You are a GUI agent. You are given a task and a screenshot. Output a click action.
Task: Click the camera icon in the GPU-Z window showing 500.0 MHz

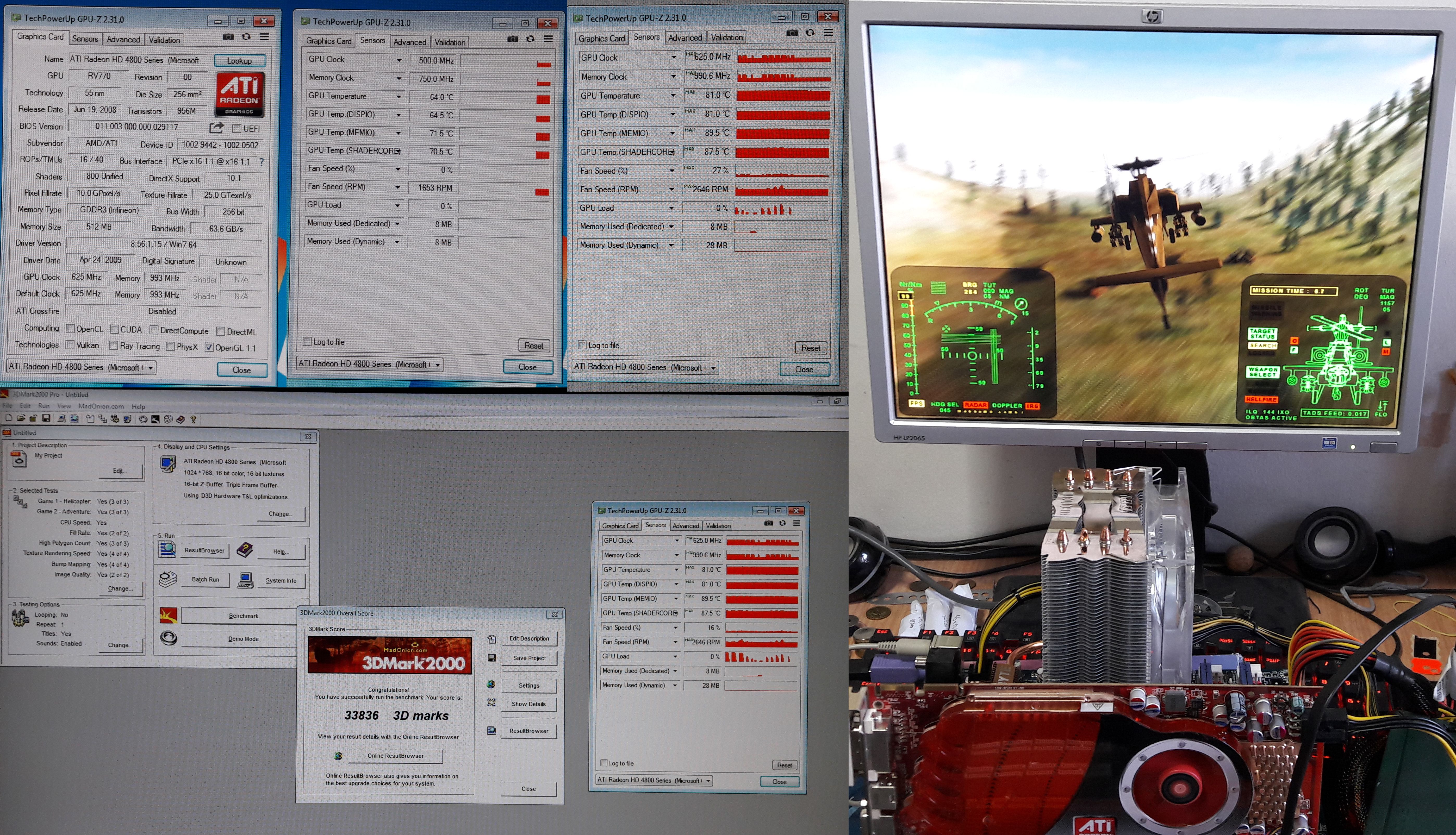point(513,39)
